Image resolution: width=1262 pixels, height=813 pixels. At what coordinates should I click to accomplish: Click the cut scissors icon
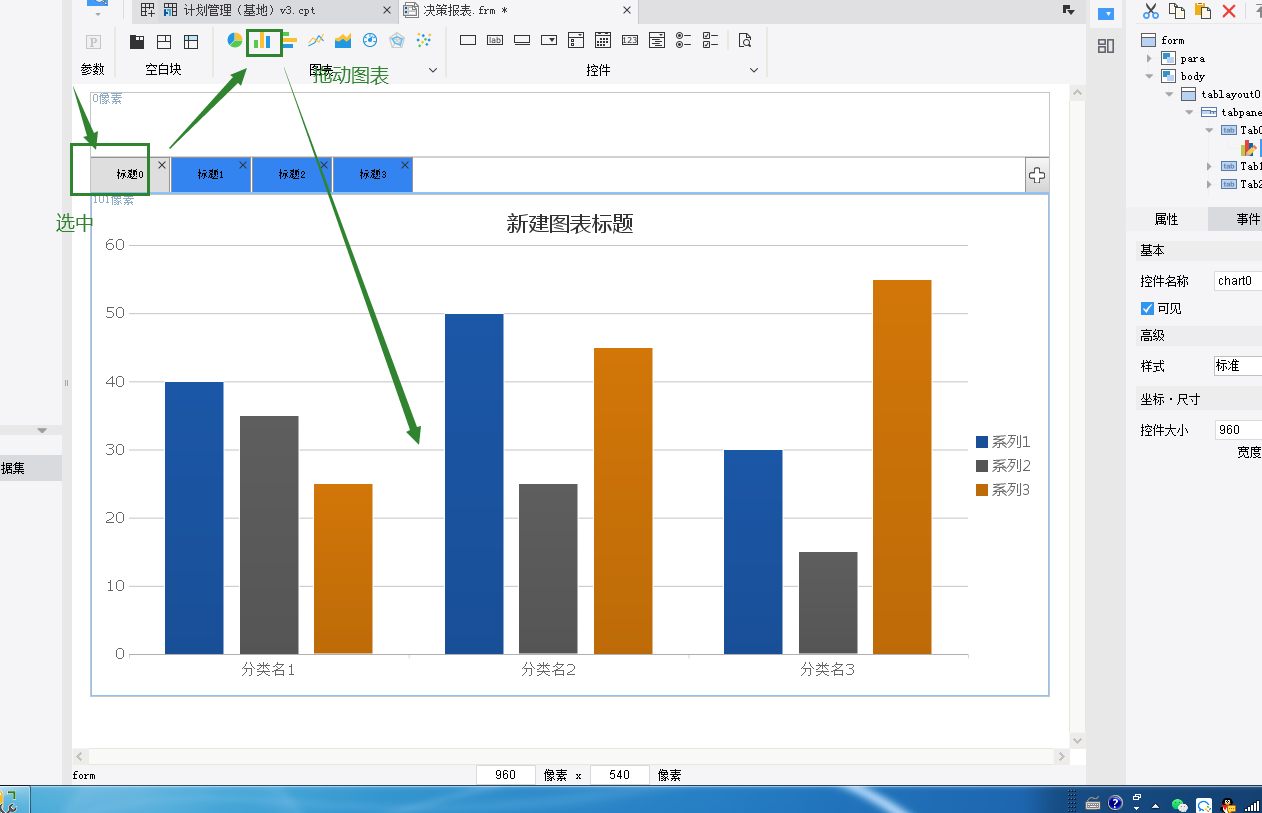pos(1151,11)
